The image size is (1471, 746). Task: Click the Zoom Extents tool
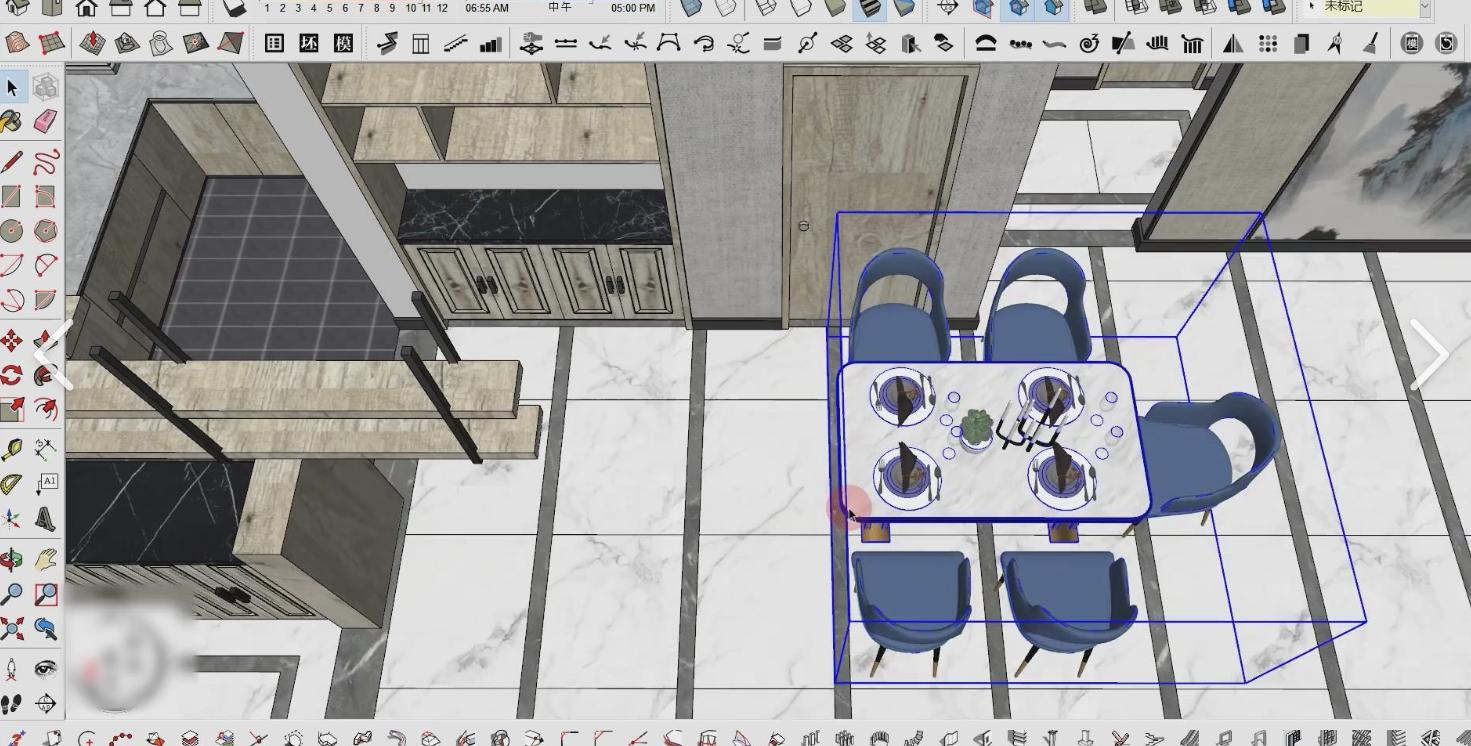coord(12,629)
